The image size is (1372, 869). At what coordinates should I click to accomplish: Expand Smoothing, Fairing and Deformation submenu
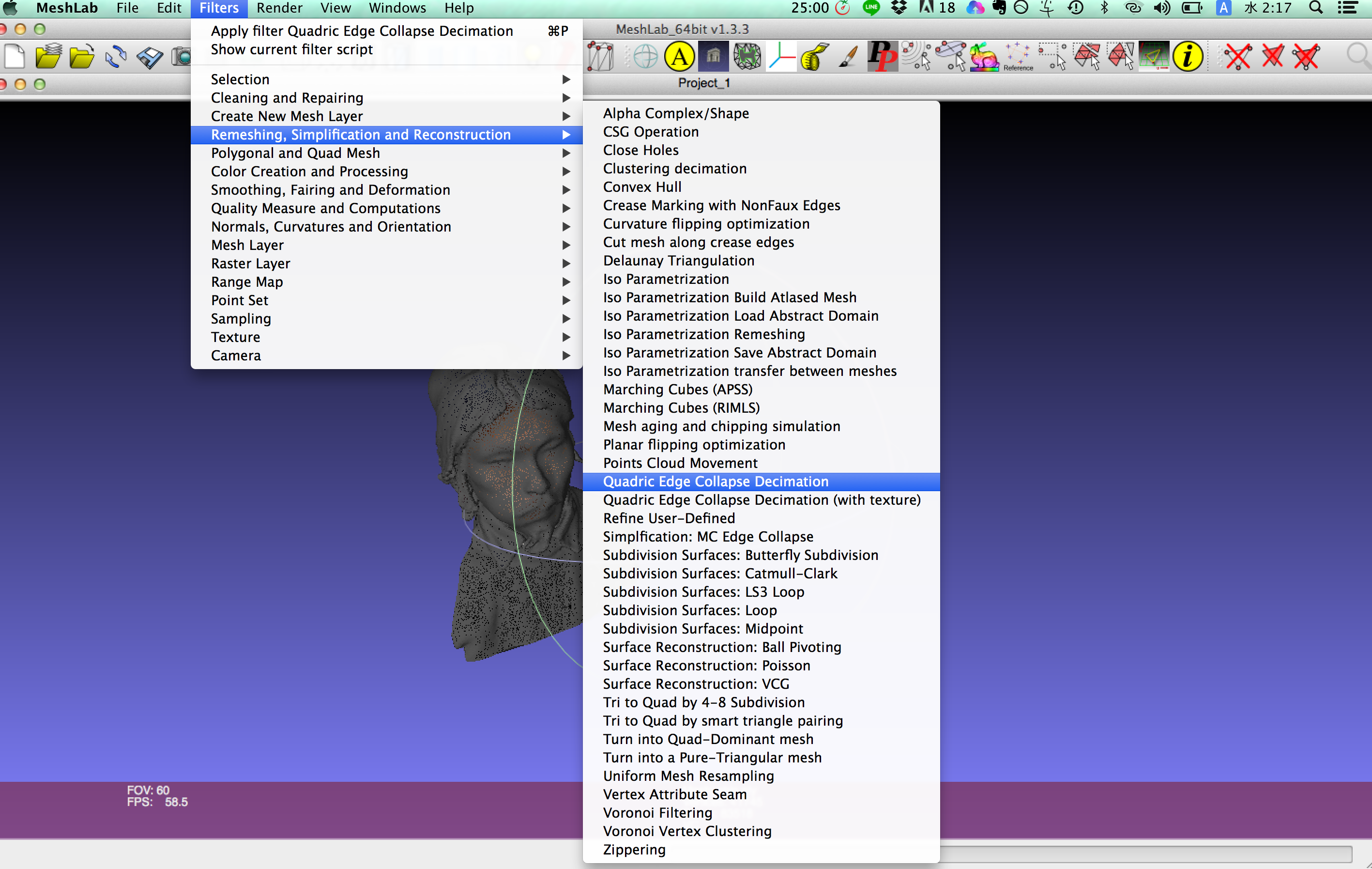pos(386,189)
